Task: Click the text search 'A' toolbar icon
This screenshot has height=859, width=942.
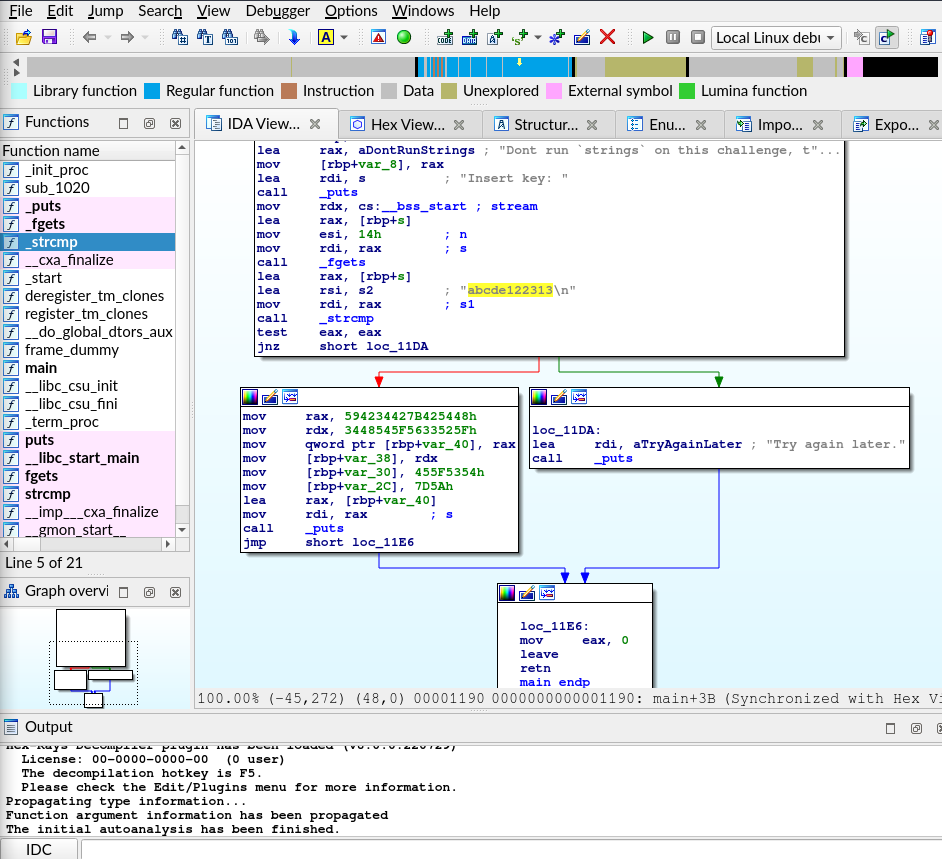Action: (x=326, y=37)
